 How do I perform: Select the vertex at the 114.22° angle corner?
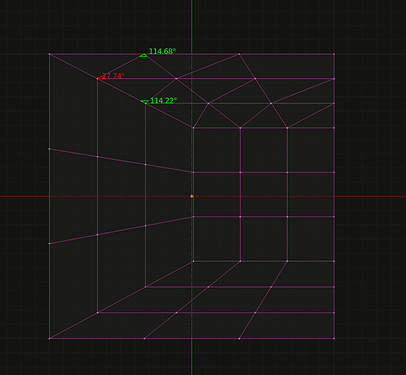(145, 103)
